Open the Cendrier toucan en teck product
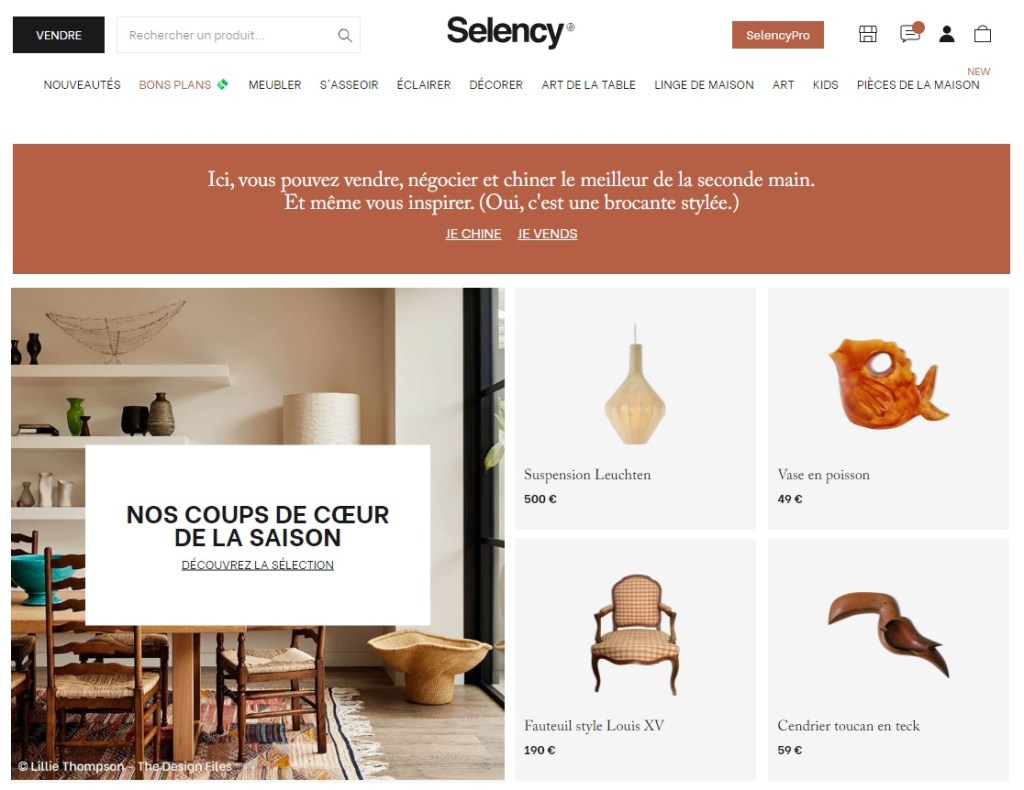The height and width of the screenshot is (790, 1024). [888, 660]
